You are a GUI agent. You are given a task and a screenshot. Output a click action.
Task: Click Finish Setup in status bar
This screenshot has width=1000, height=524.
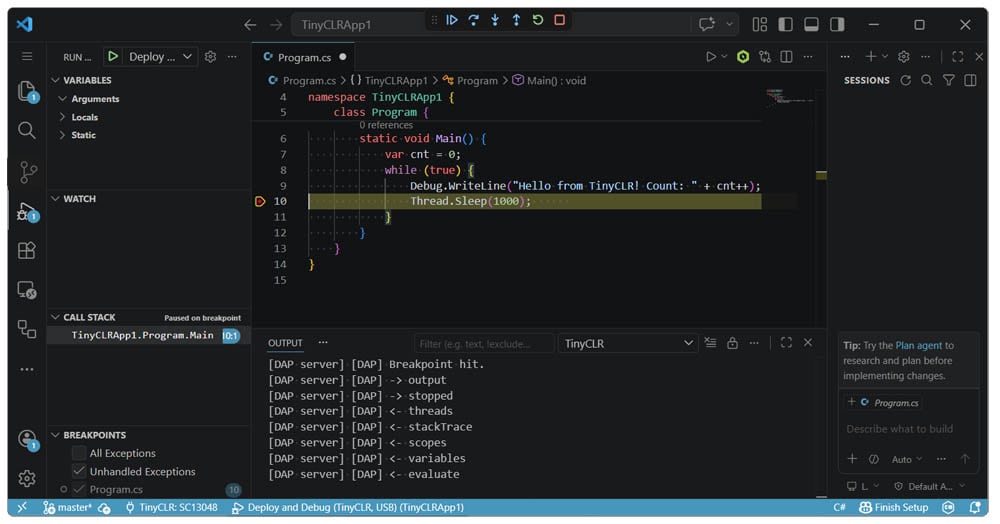pyautogui.click(x=895, y=507)
